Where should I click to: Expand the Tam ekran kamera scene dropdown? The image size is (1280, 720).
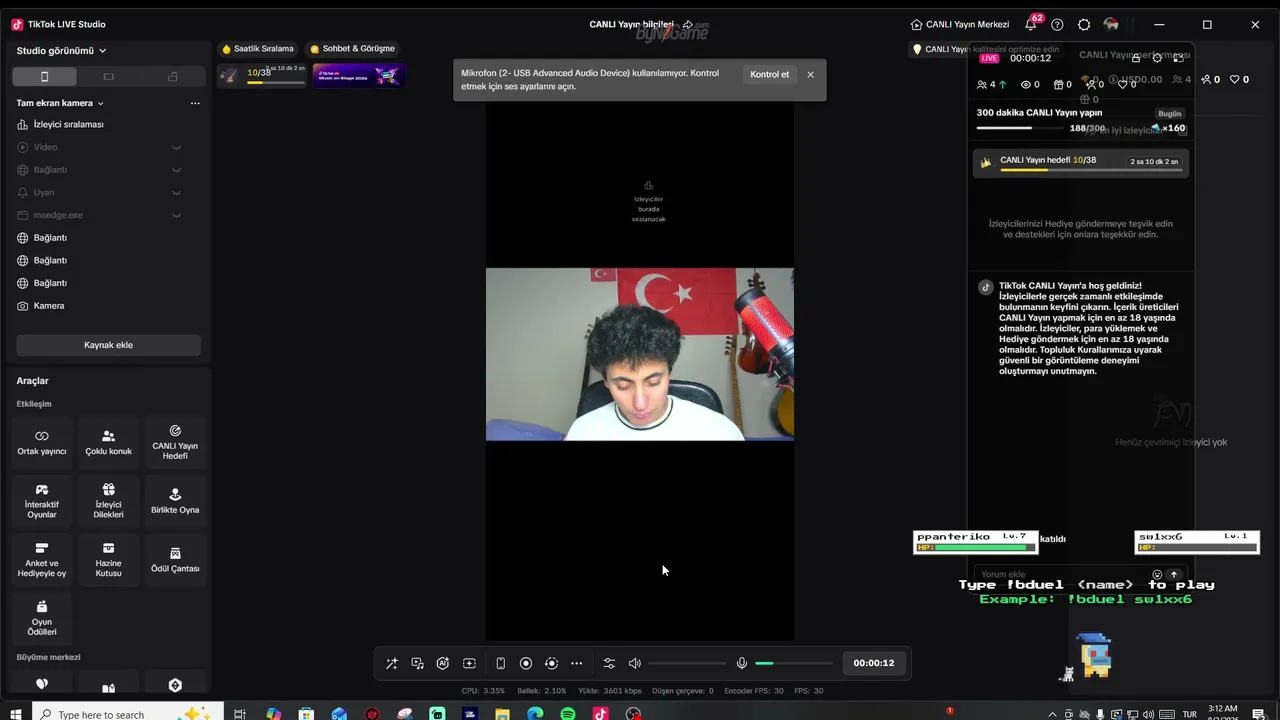pos(60,103)
